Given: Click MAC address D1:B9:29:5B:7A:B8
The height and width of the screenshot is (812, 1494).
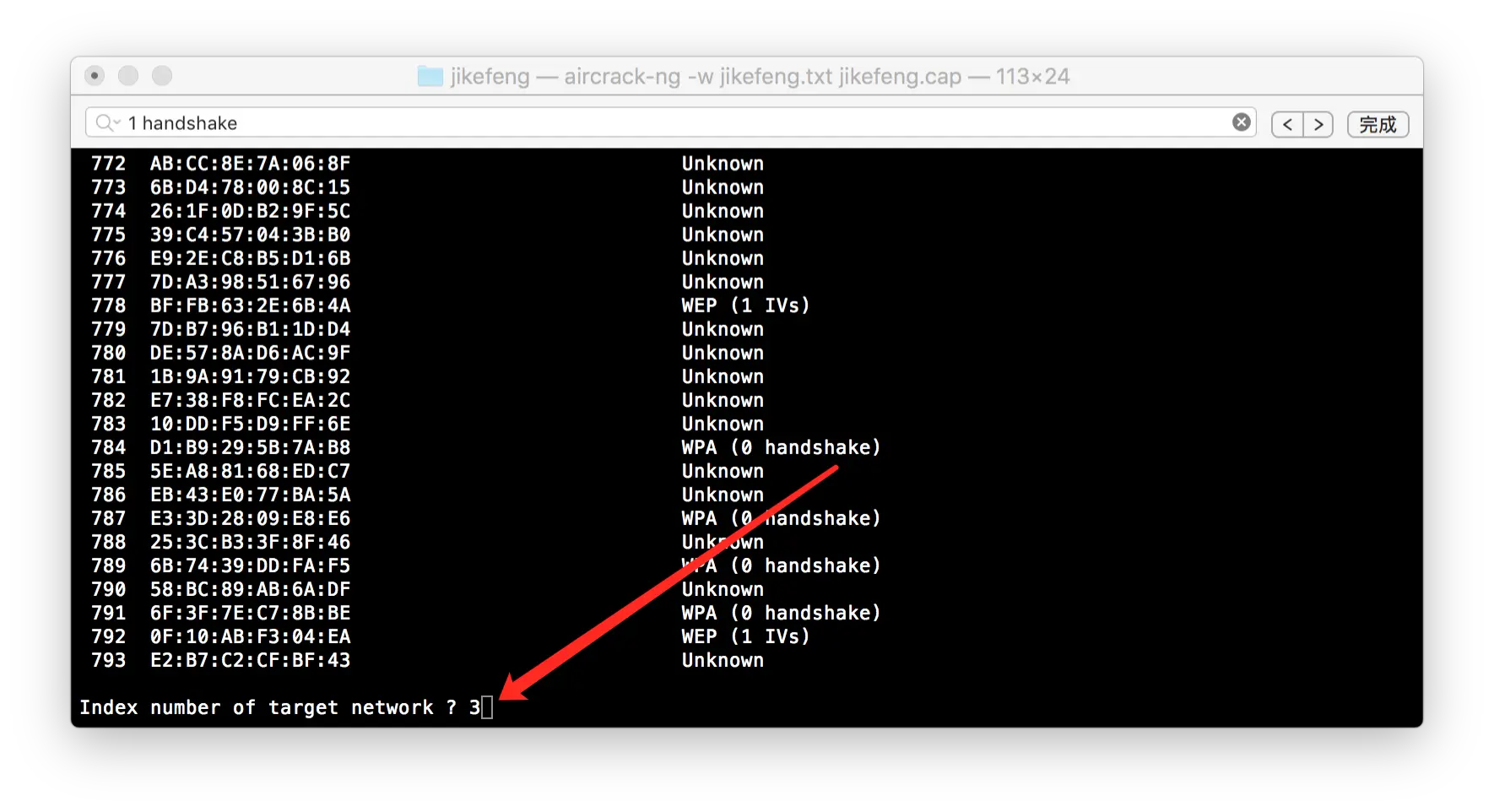Looking at the screenshot, I should click(250, 447).
